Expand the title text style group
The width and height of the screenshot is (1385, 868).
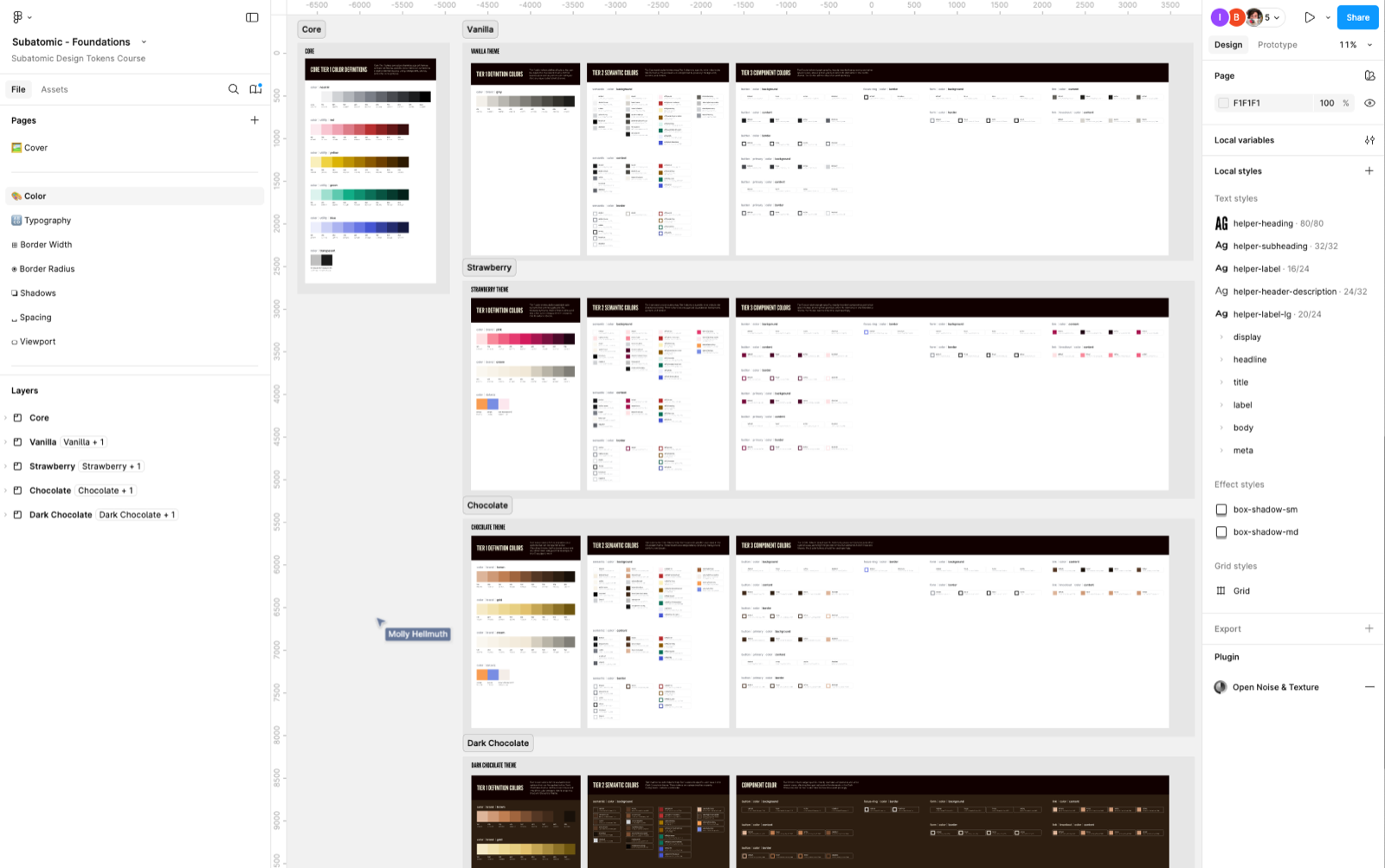(1222, 383)
